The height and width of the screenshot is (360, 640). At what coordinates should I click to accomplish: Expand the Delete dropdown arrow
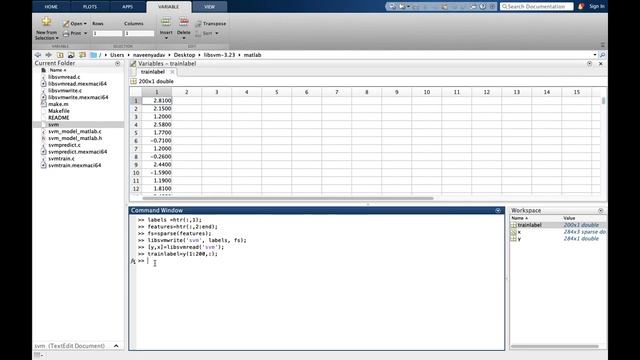click(x=184, y=38)
